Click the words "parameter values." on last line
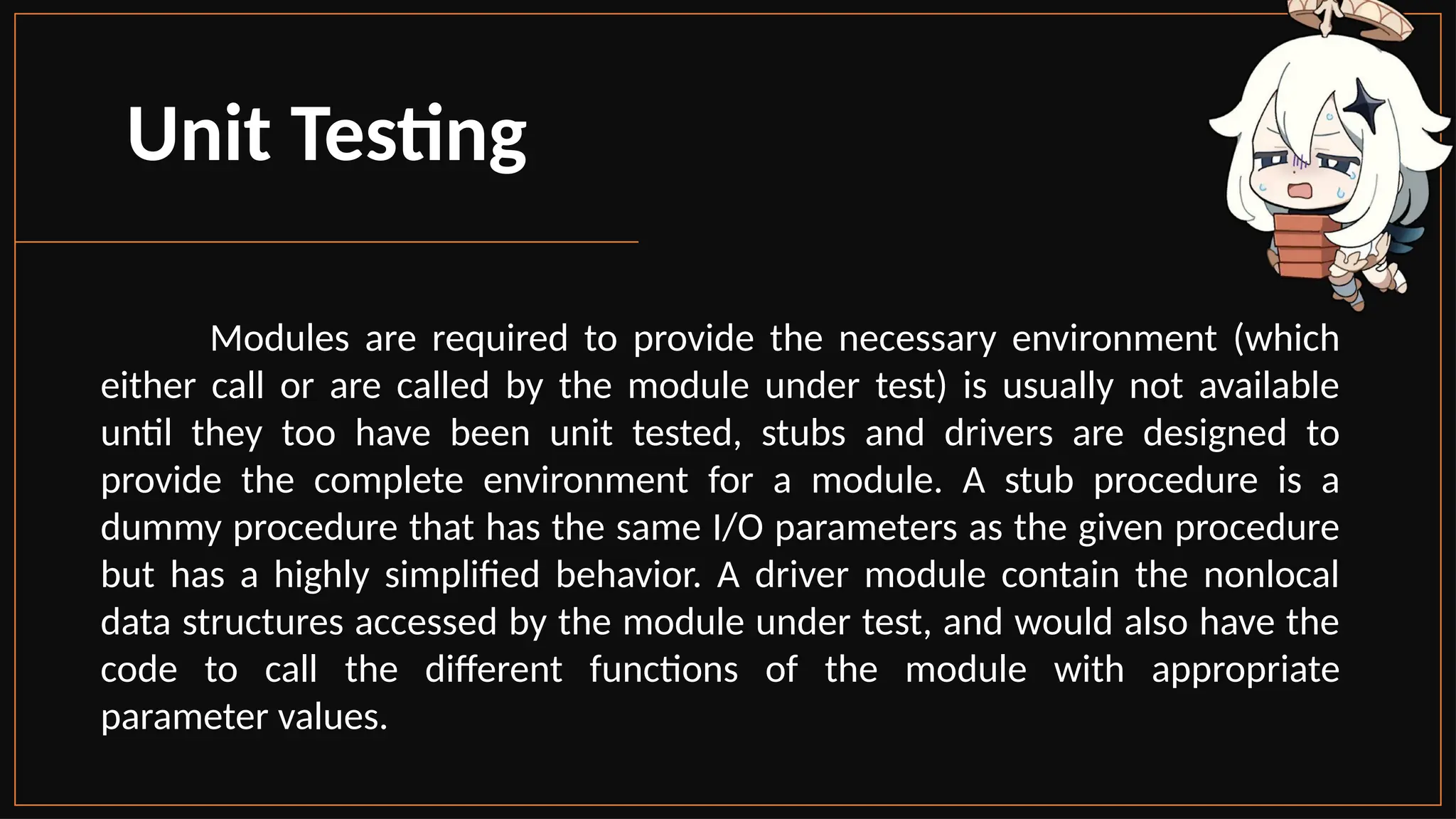This screenshot has width=1456, height=819. (x=245, y=718)
